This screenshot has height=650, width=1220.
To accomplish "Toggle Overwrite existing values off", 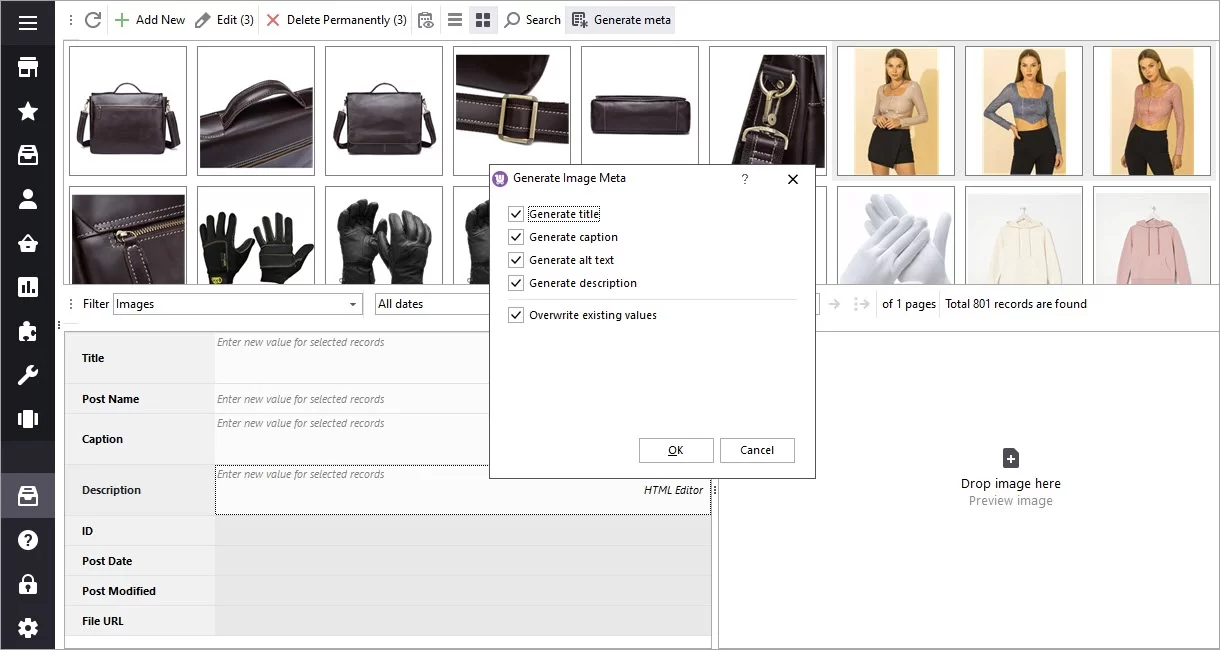I will pyautogui.click(x=516, y=315).
